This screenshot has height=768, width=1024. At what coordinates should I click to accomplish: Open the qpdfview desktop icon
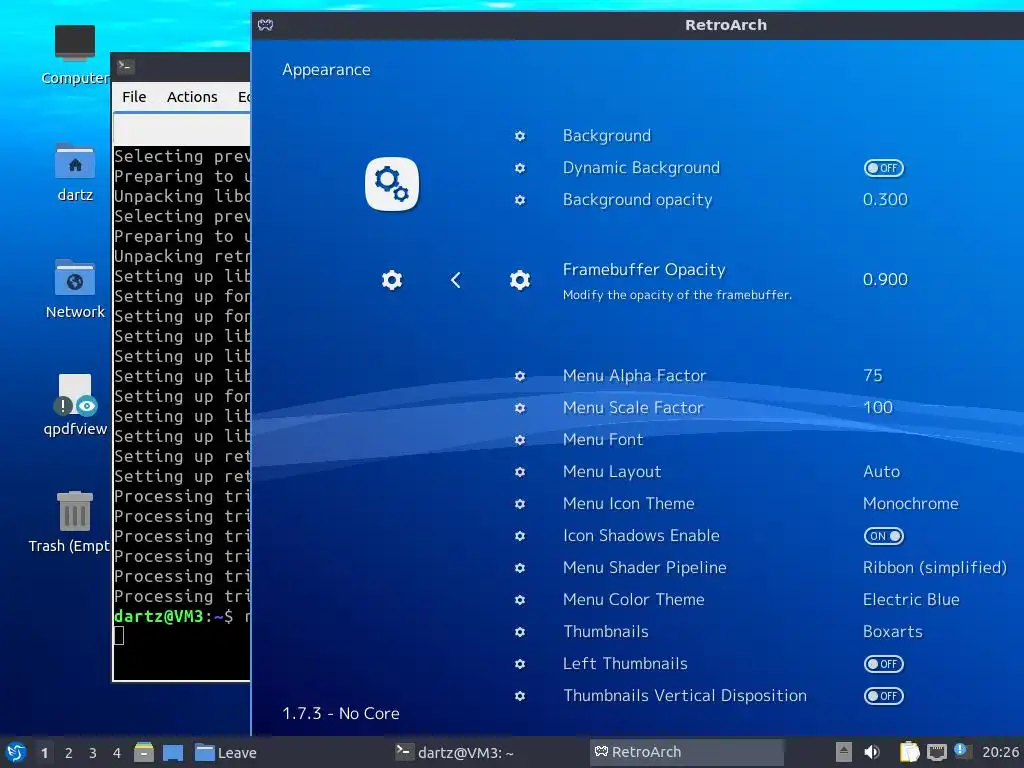75,405
